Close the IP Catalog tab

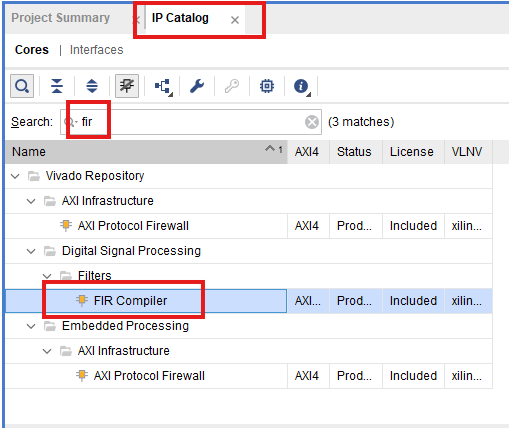[235, 20]
